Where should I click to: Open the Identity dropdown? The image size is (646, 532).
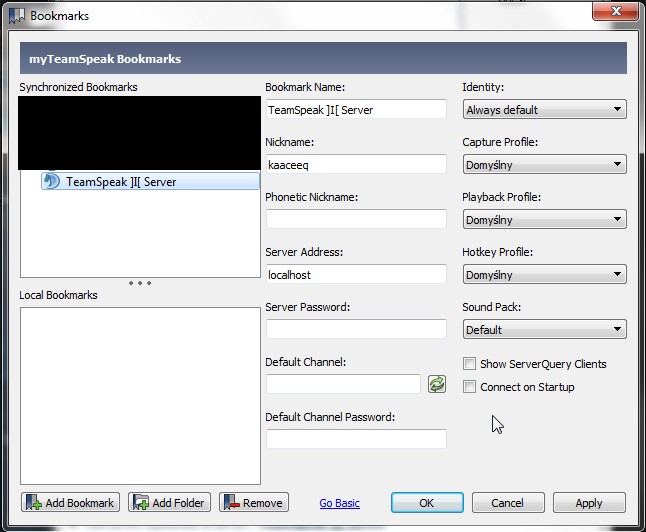pyautogui.click(x=545, y=110)
